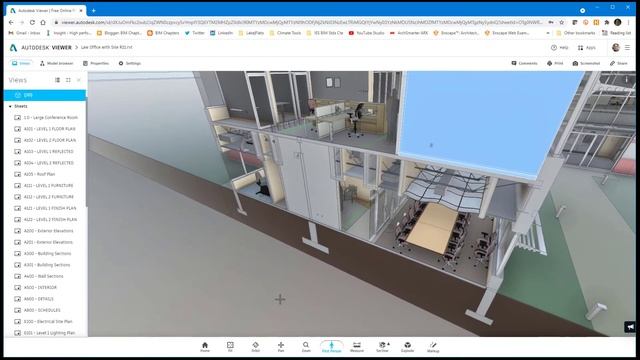Open the LinkedIn bookmark
The height and width of the screenshot is (360, 640).
click(x=221, y=33)
